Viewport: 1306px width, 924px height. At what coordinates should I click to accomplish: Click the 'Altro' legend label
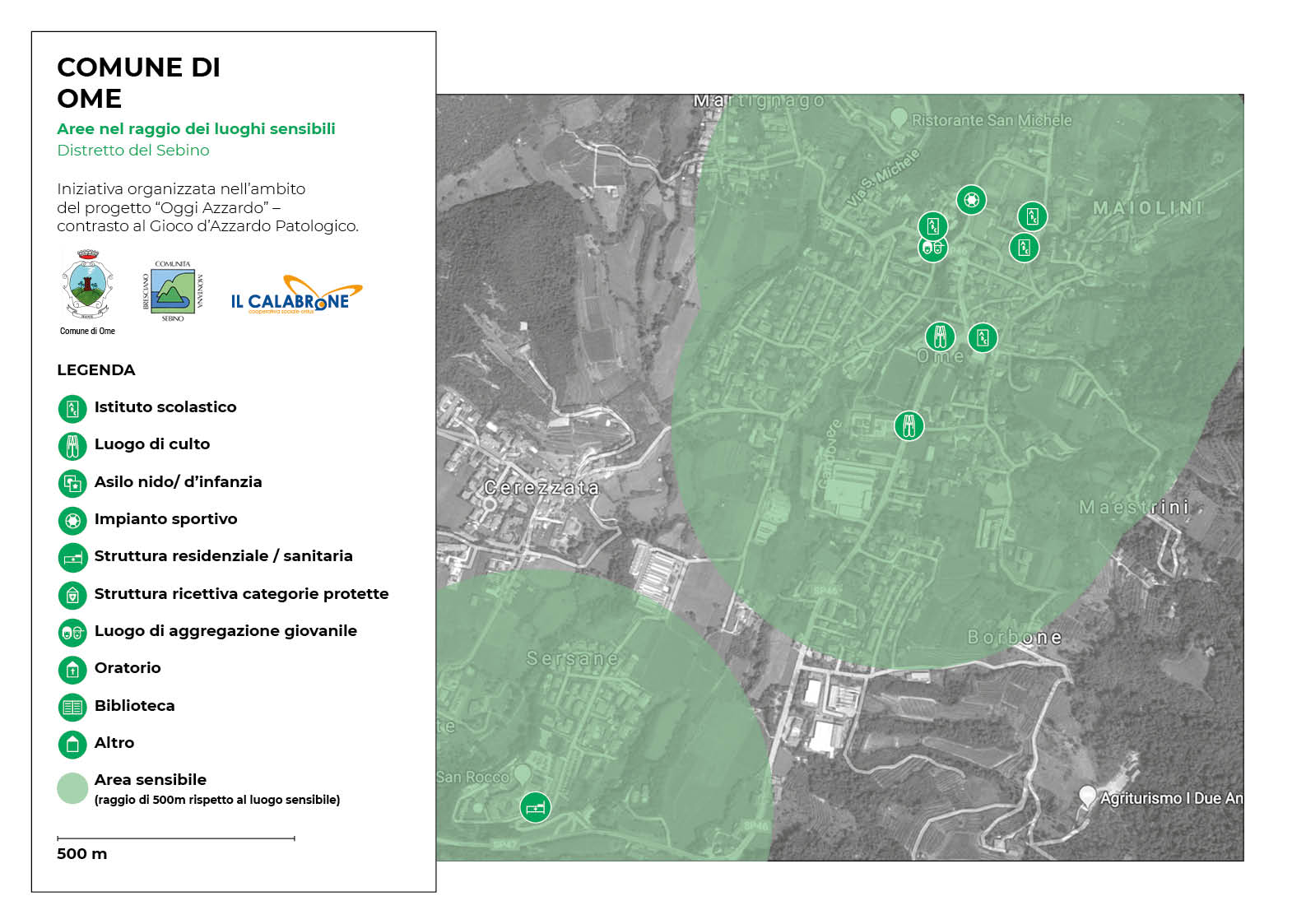(x=114, y=742)
